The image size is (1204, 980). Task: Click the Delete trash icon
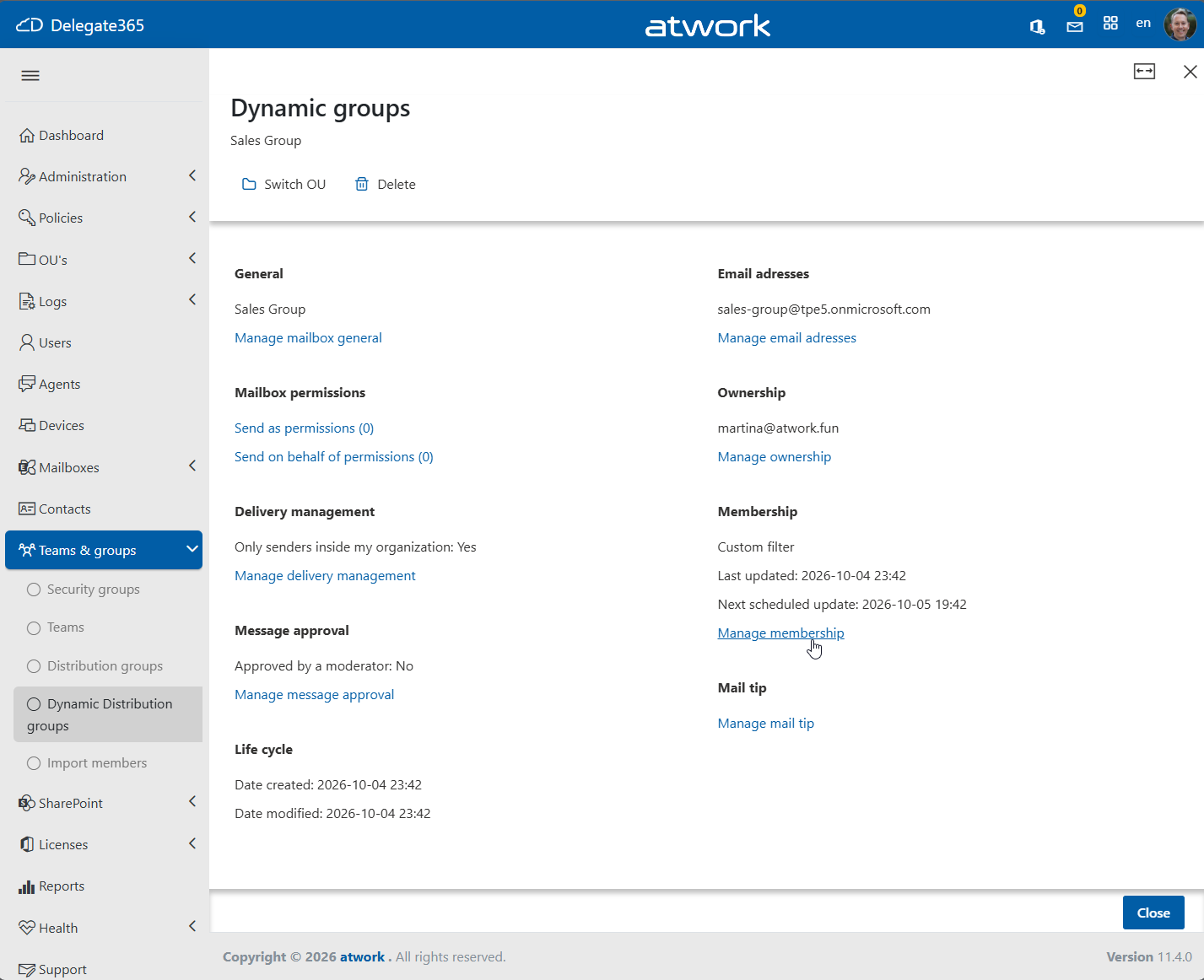[x=362, y=184]
